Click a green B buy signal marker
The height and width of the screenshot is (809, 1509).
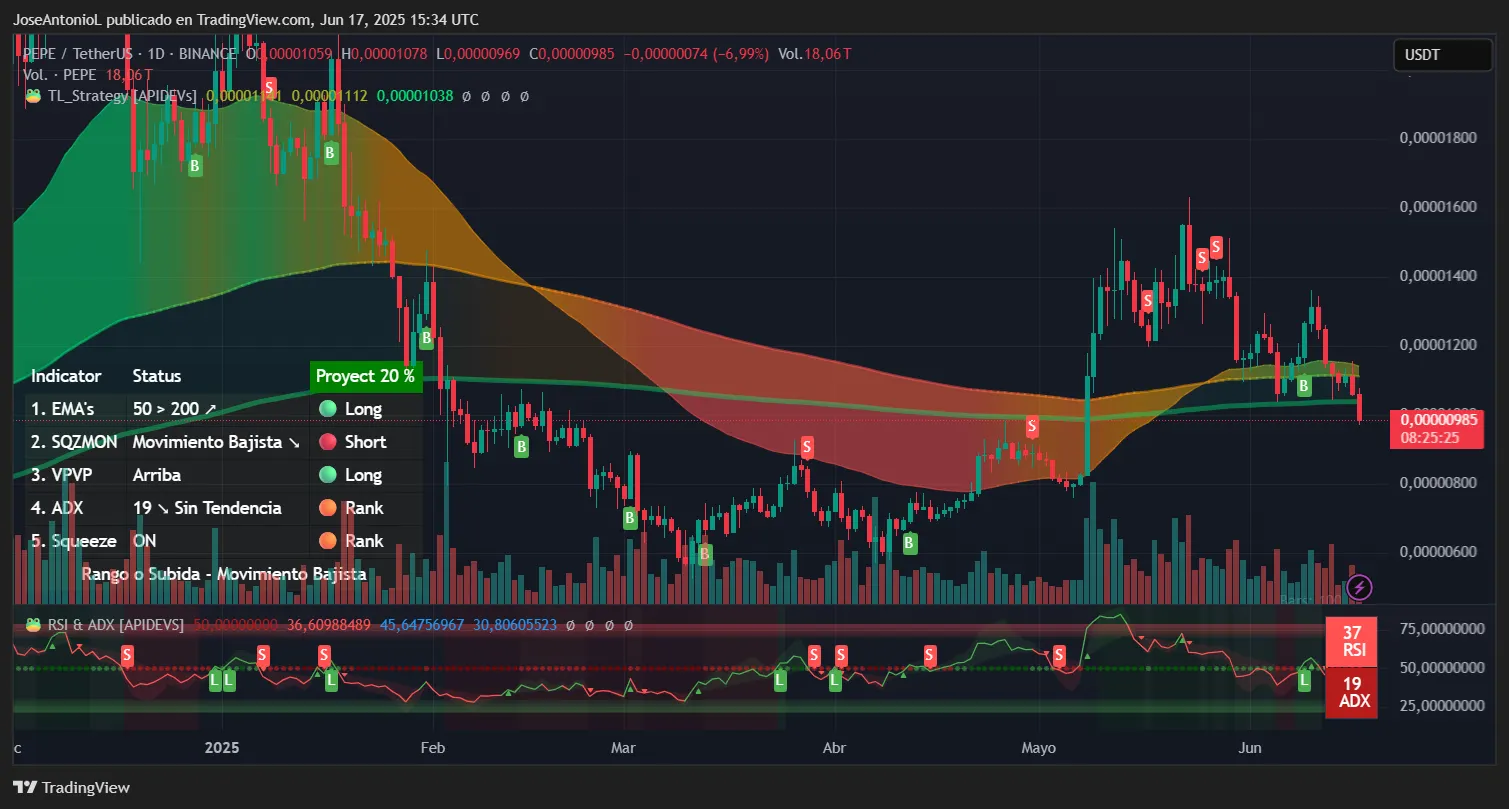click(520, 446)
